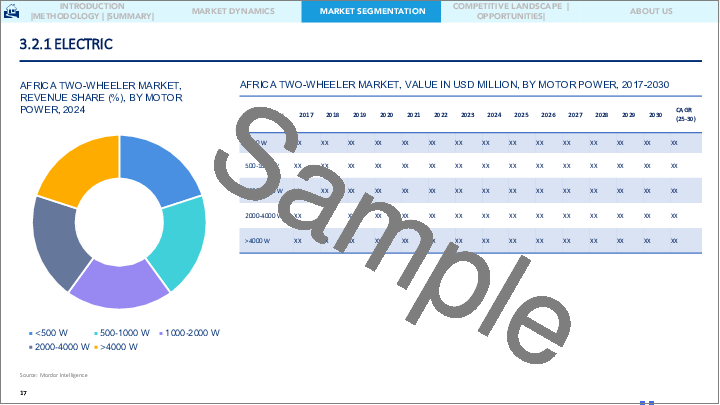Click the Source: Mordor Intelligence text
Screen dimensions: 720x405
53,374
